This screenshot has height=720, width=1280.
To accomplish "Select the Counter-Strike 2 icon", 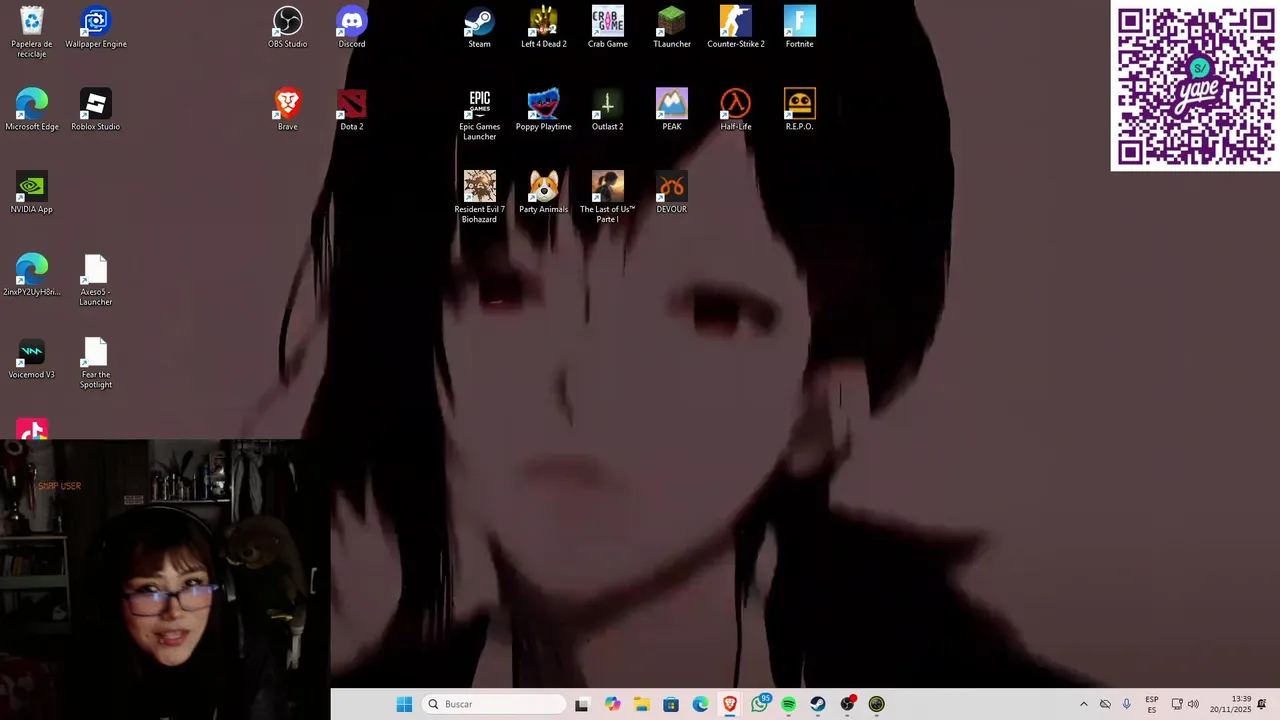I will click(736, 28).
